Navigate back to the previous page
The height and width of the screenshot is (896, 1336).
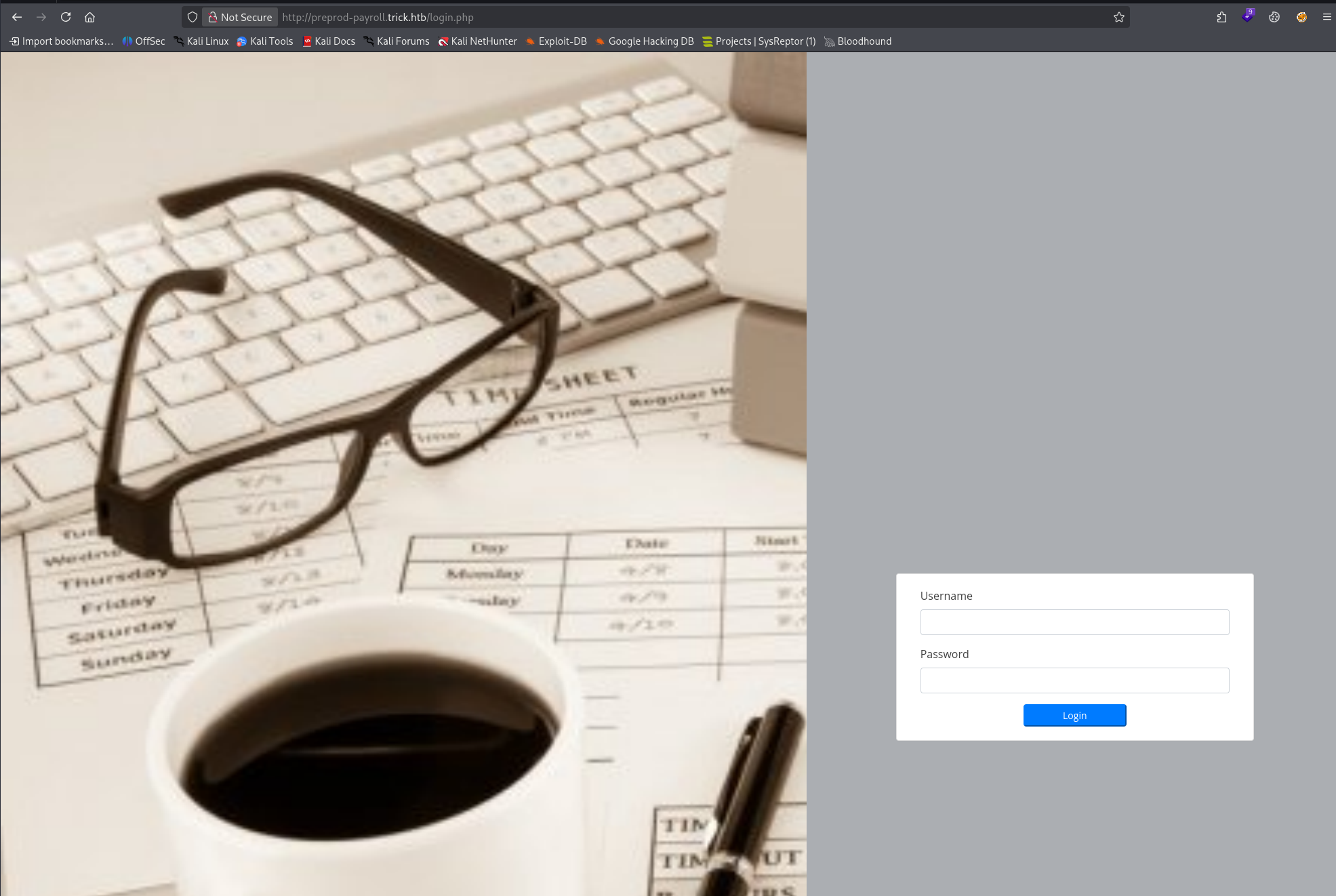pos(17,17)
